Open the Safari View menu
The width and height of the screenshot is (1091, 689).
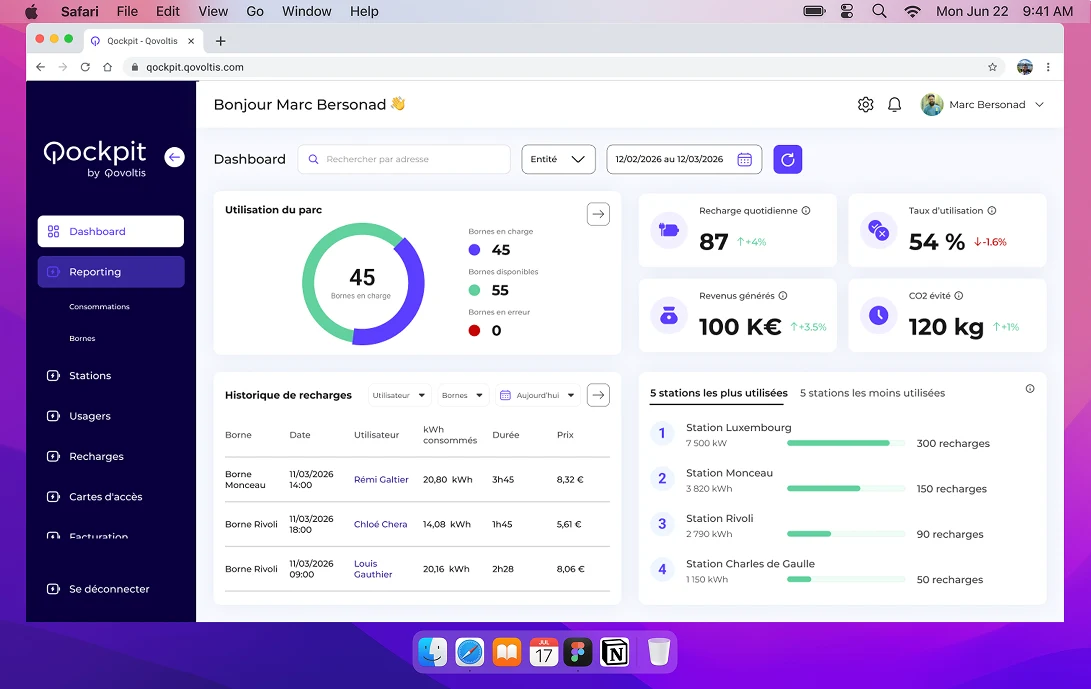pos(213,11)
